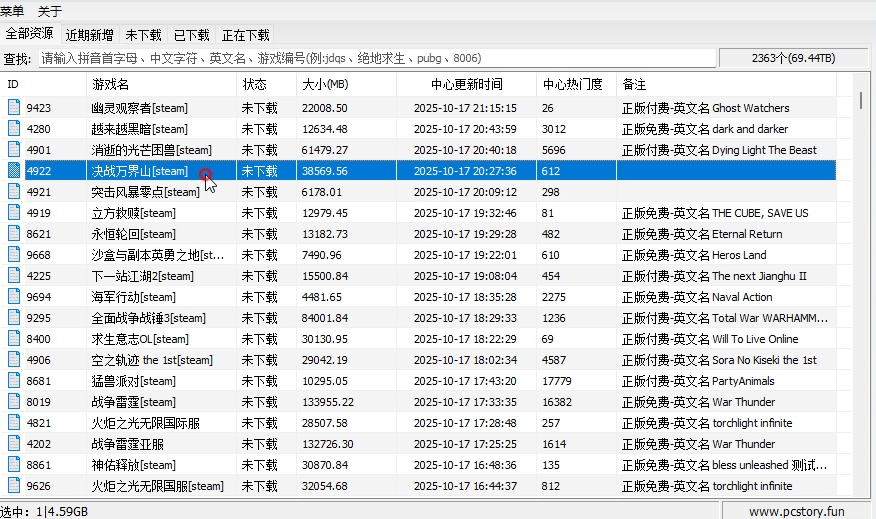
Task: Select the game 海军行动[steam]
Action: [x=134, y=297]
